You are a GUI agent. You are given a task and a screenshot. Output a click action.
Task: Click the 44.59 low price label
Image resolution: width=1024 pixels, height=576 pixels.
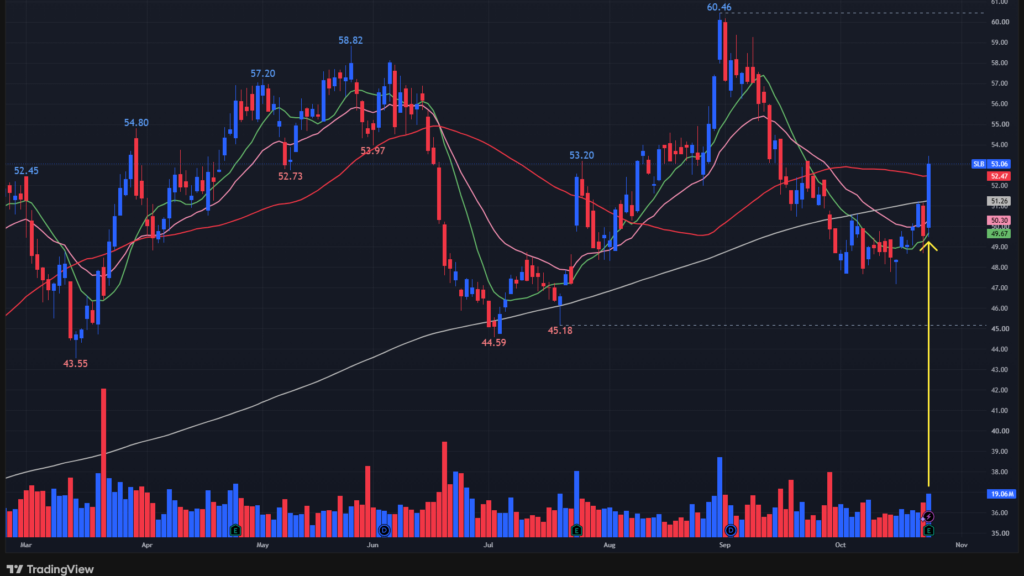coord(494,342)
